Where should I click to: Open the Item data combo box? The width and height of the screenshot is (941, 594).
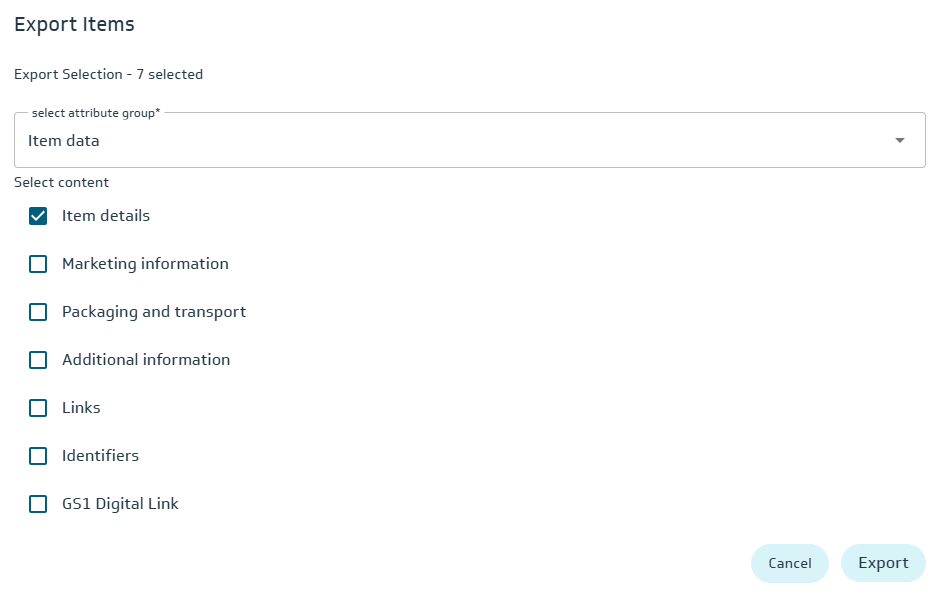[x=450, y=141]
